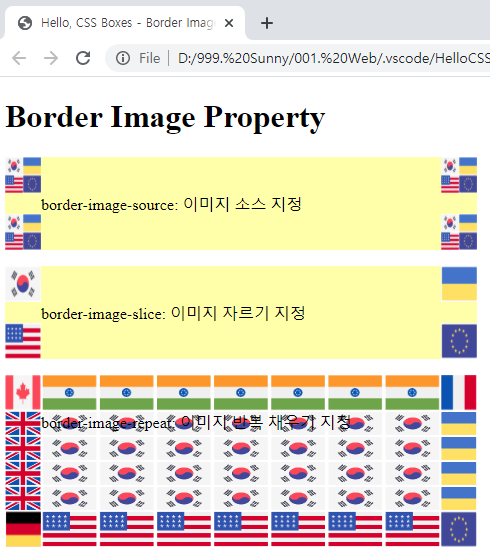This screenshot has height=558, width=490.
Task: Click the border-image-slice description text
Action: point(173,313)
